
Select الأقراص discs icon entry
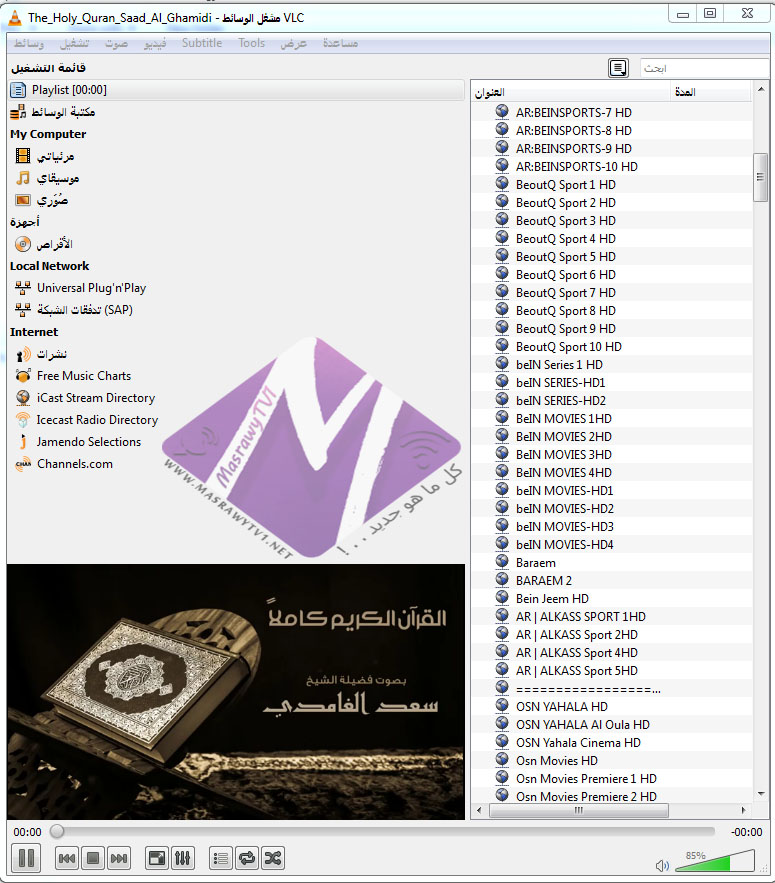(44, 244)
